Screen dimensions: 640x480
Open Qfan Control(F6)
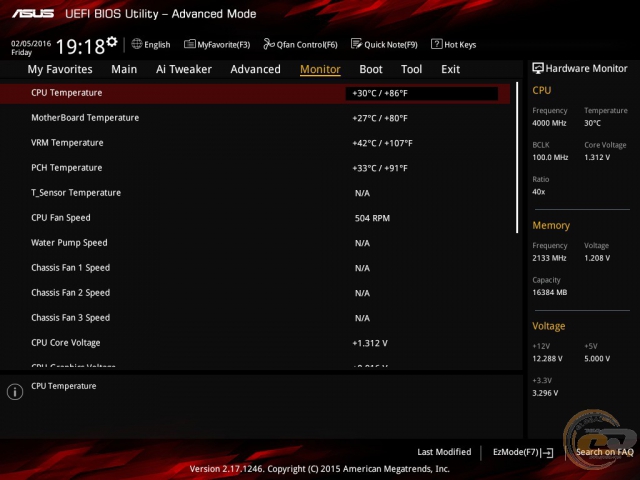coord(307,44)
